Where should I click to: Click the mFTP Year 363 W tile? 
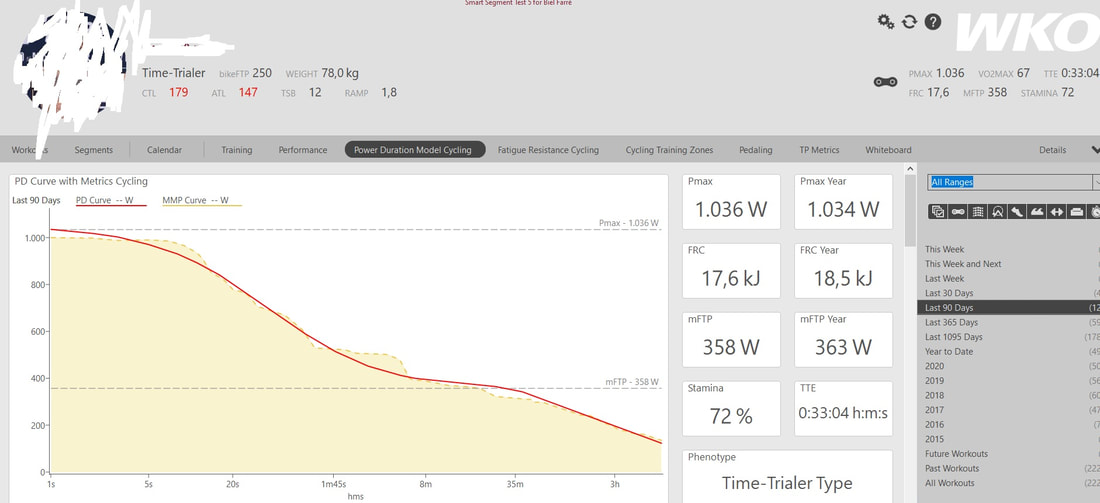tap(843, 340)
